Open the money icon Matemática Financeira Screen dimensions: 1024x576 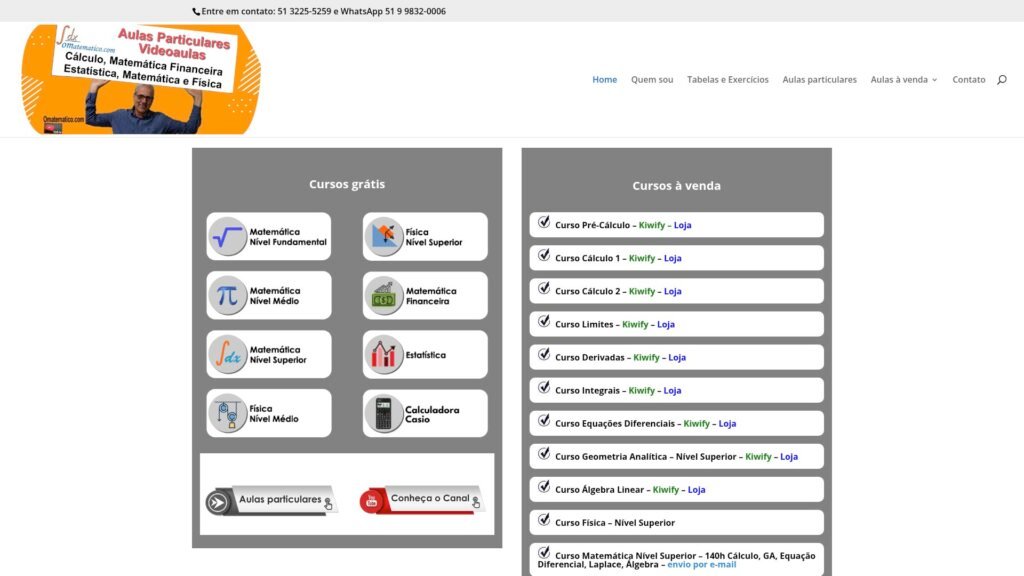coord(384,296)
